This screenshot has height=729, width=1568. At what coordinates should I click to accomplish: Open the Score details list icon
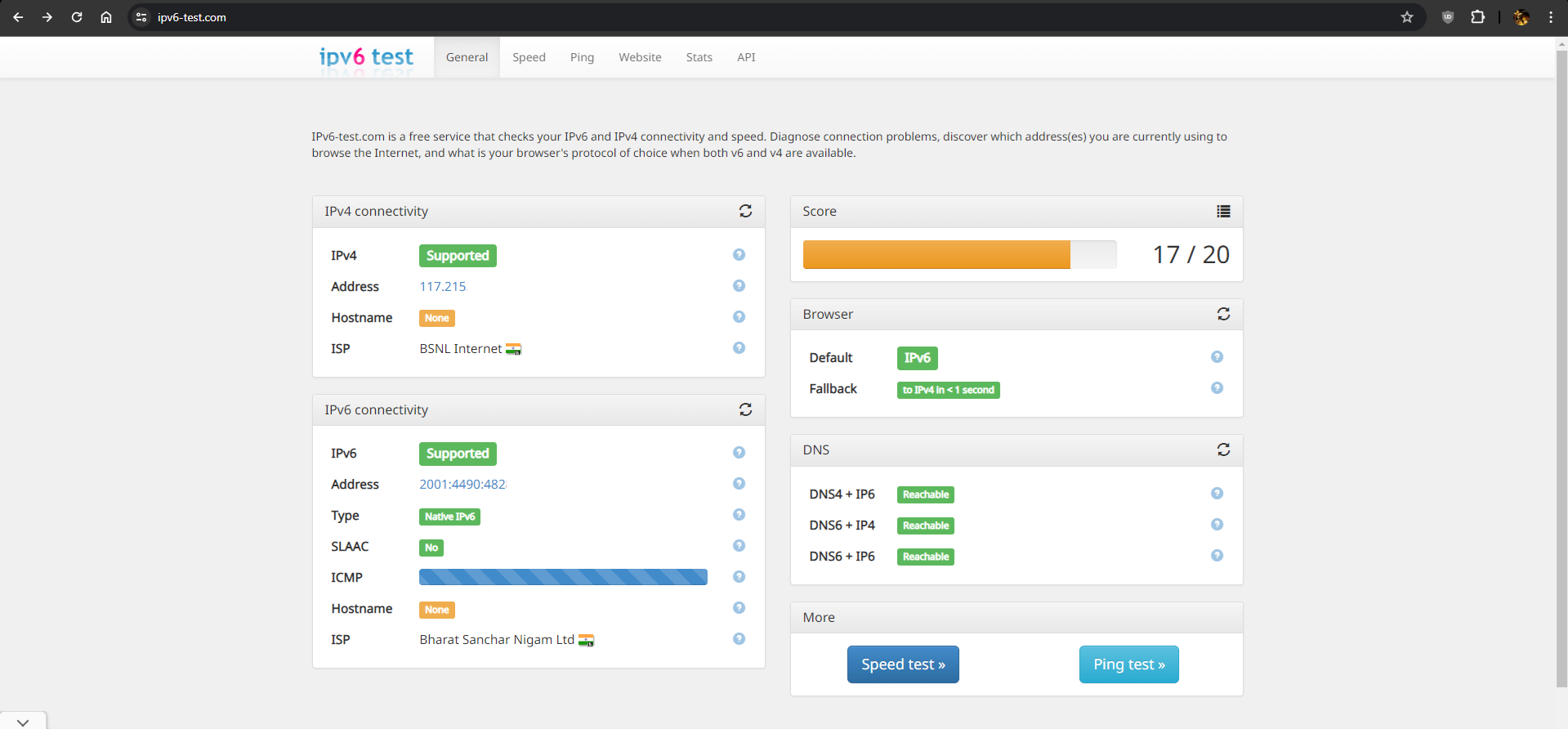click(x=1223, y=212)
